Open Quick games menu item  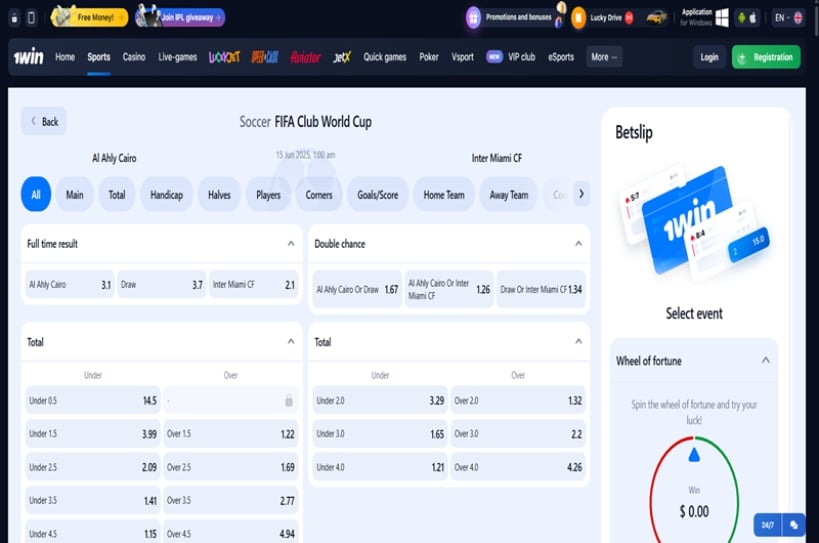[x=384, y=57]
